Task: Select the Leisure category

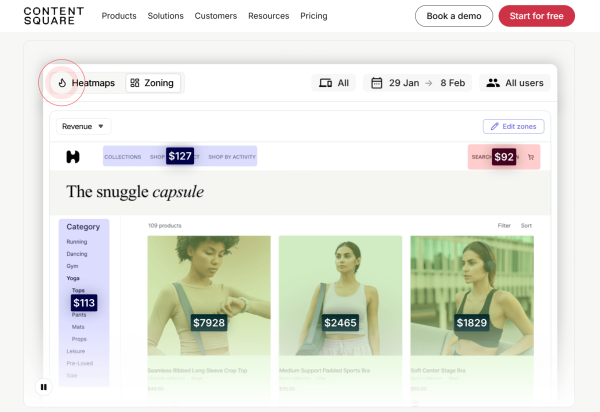Action: [x=76, y=351]
